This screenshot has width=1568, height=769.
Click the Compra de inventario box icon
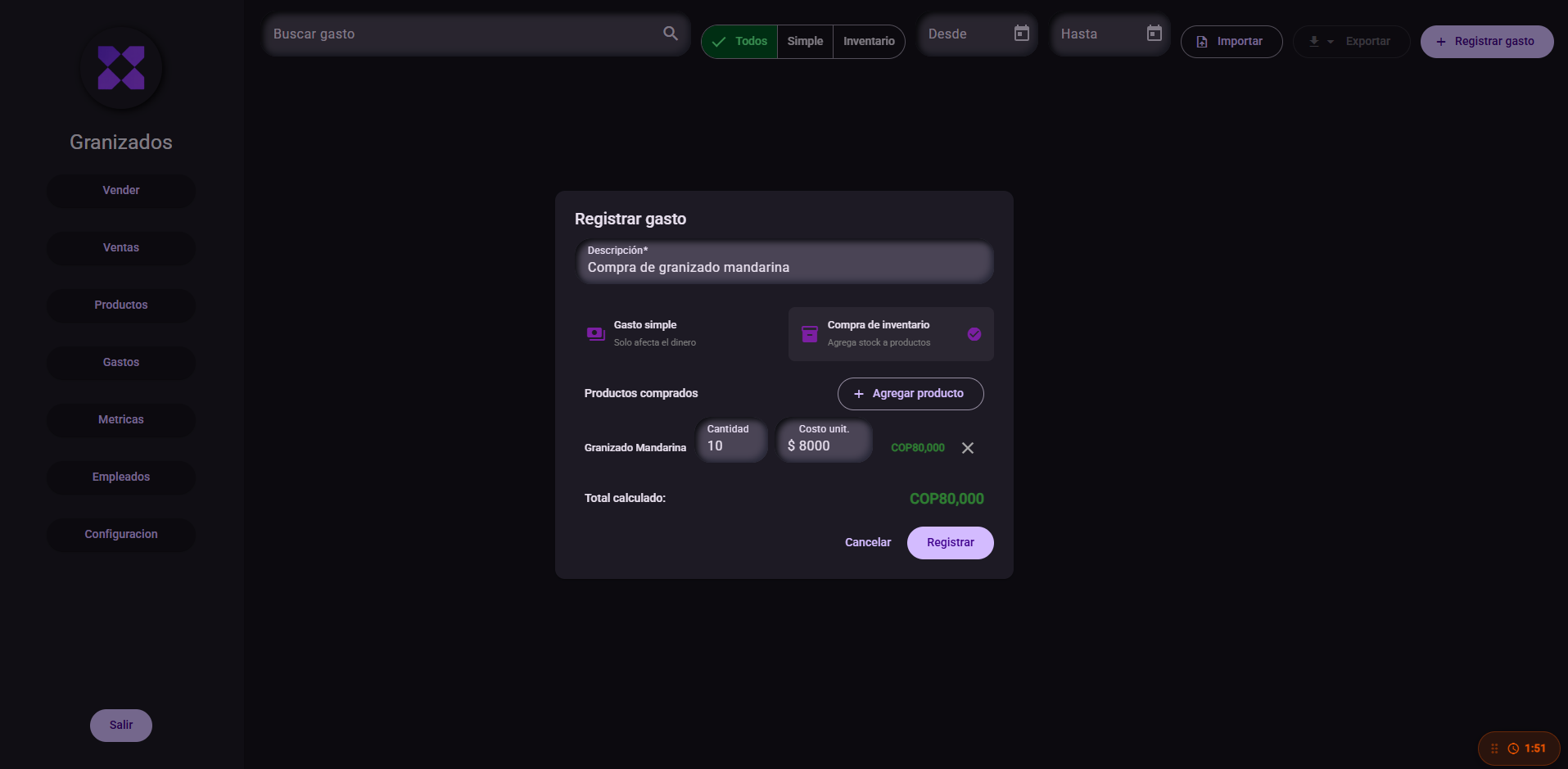[x=810, y=334]
